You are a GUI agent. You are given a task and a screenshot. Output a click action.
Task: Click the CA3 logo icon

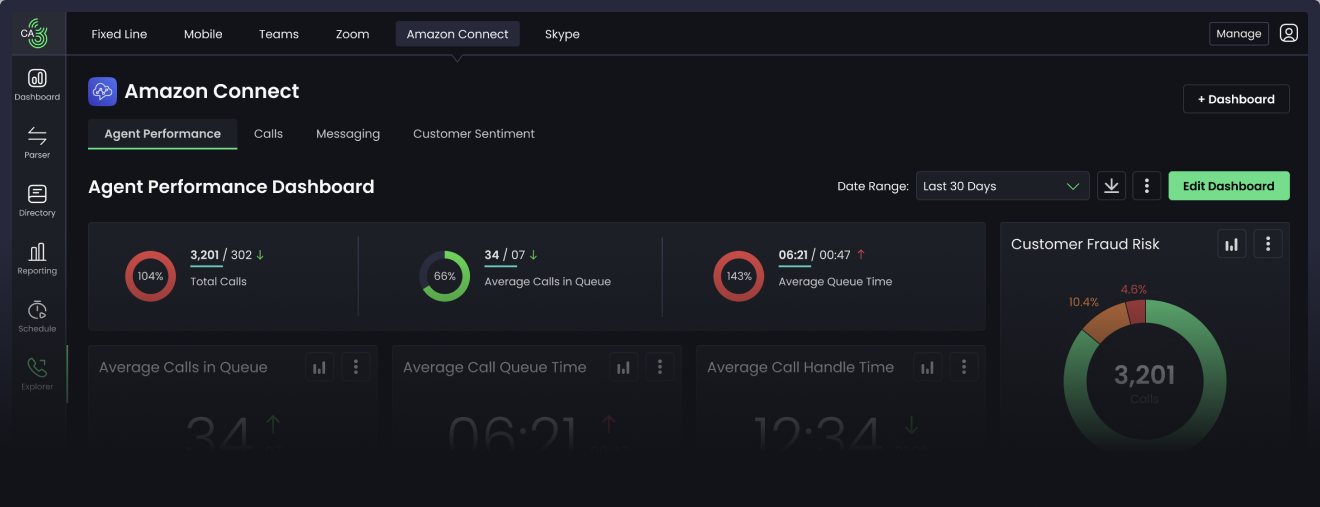click(x=34, y=34)
